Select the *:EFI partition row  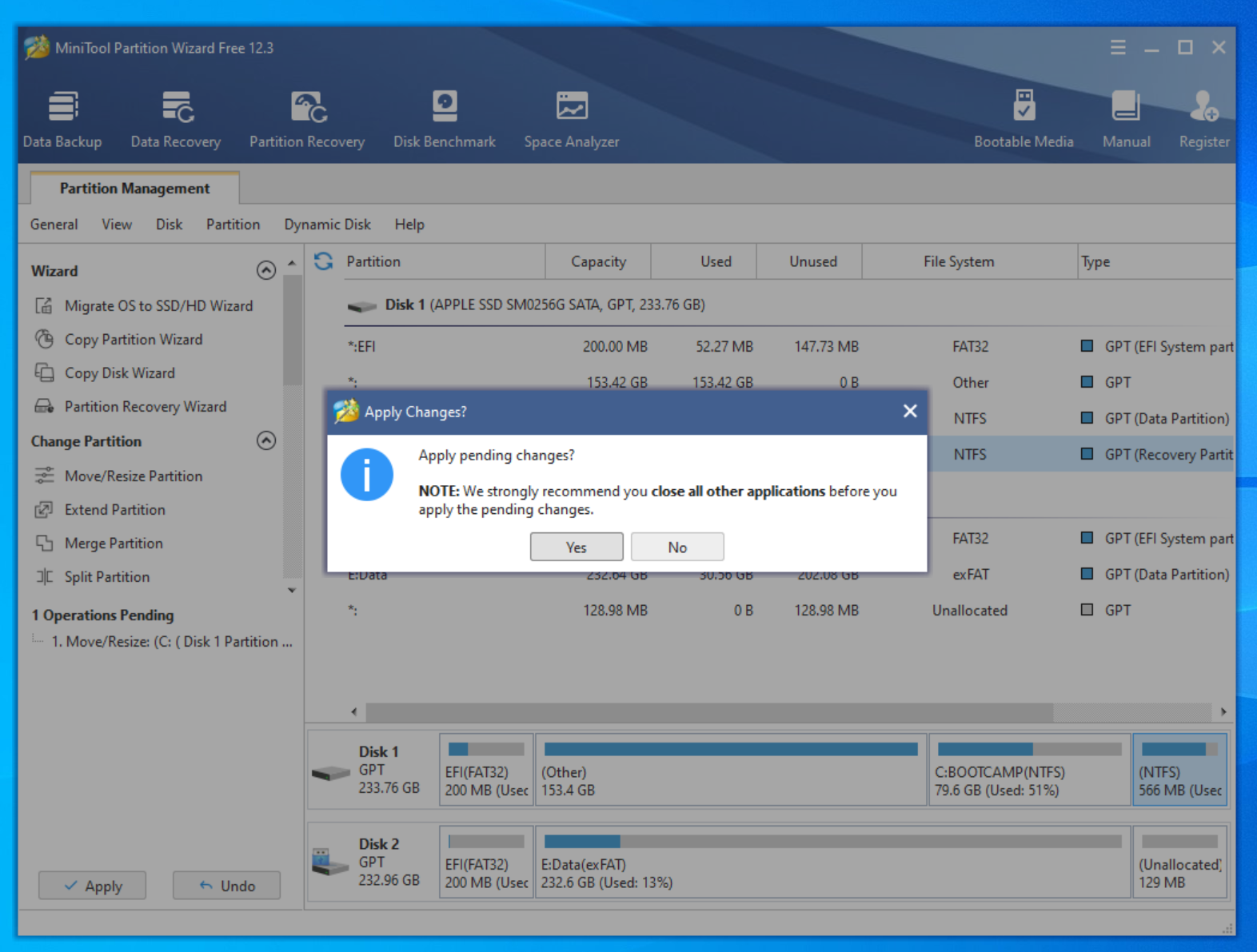pyautogui.click(x=789, y=346)
